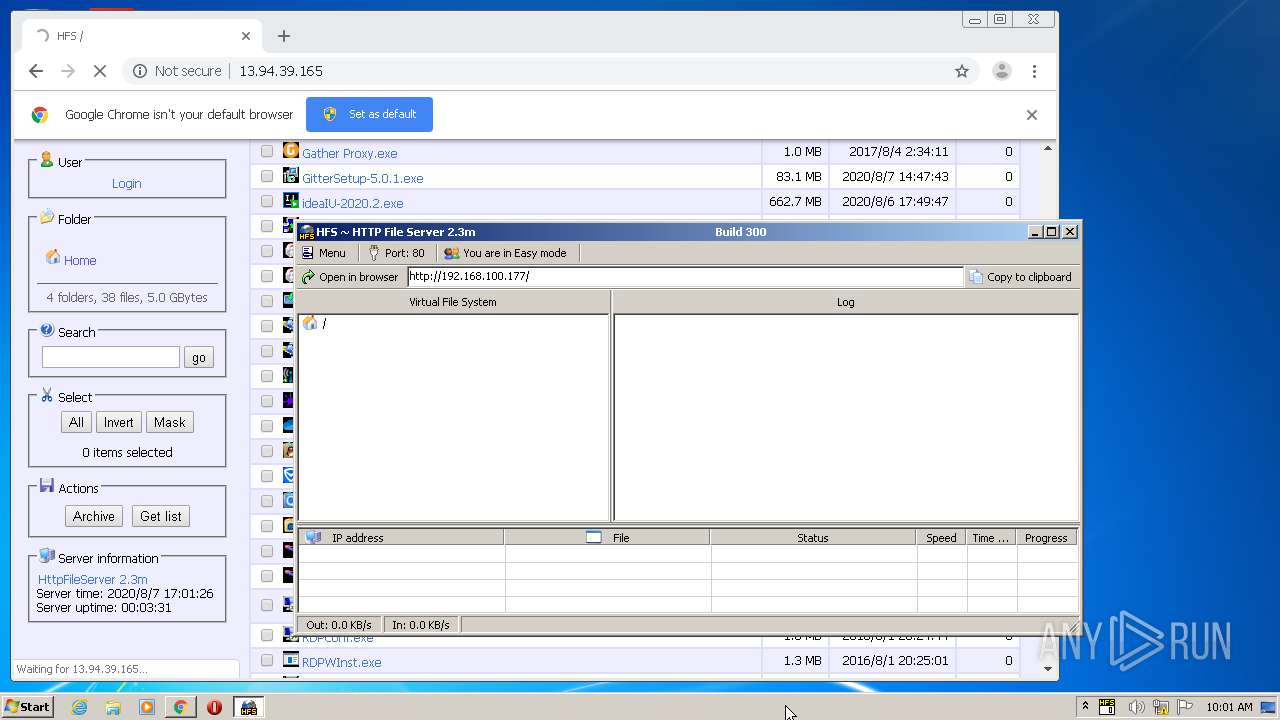The image size is (1280, 720).
Task: Check the box for GitterSetup-5.0.1.exe
Action: tap(267, 176)
